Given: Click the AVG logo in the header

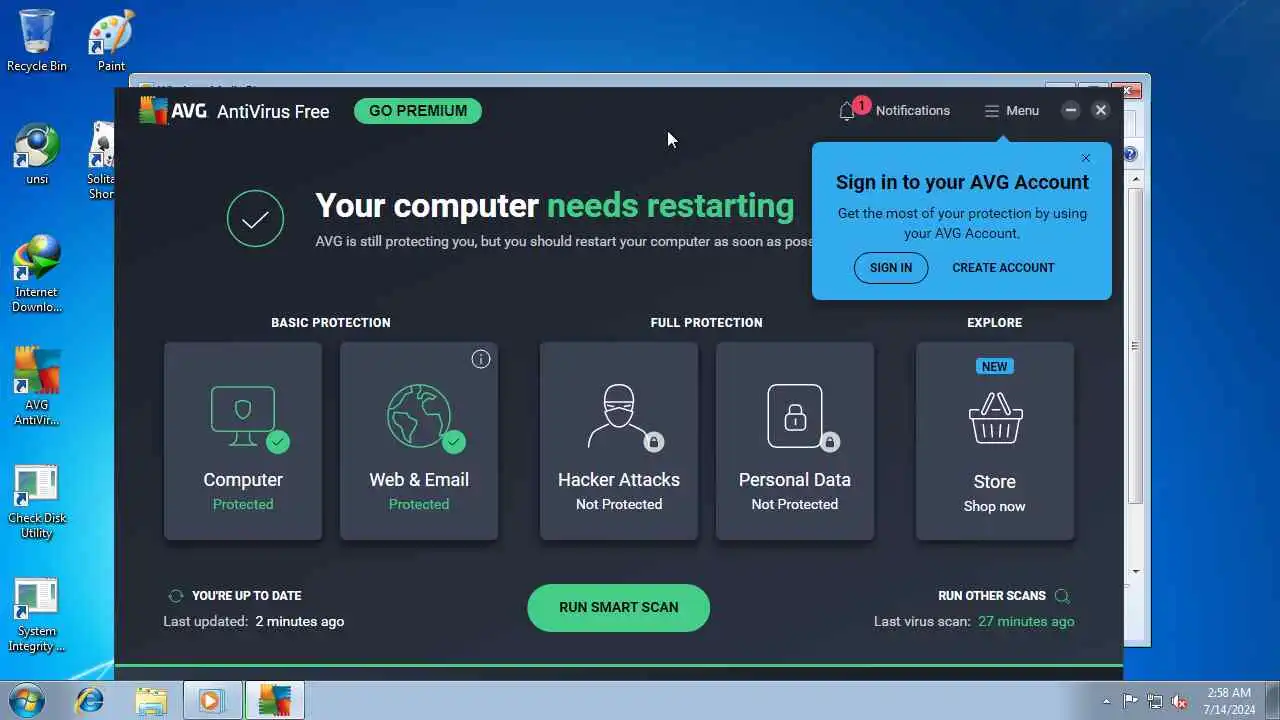Looking at the screenshot, I should coord(172,110).
